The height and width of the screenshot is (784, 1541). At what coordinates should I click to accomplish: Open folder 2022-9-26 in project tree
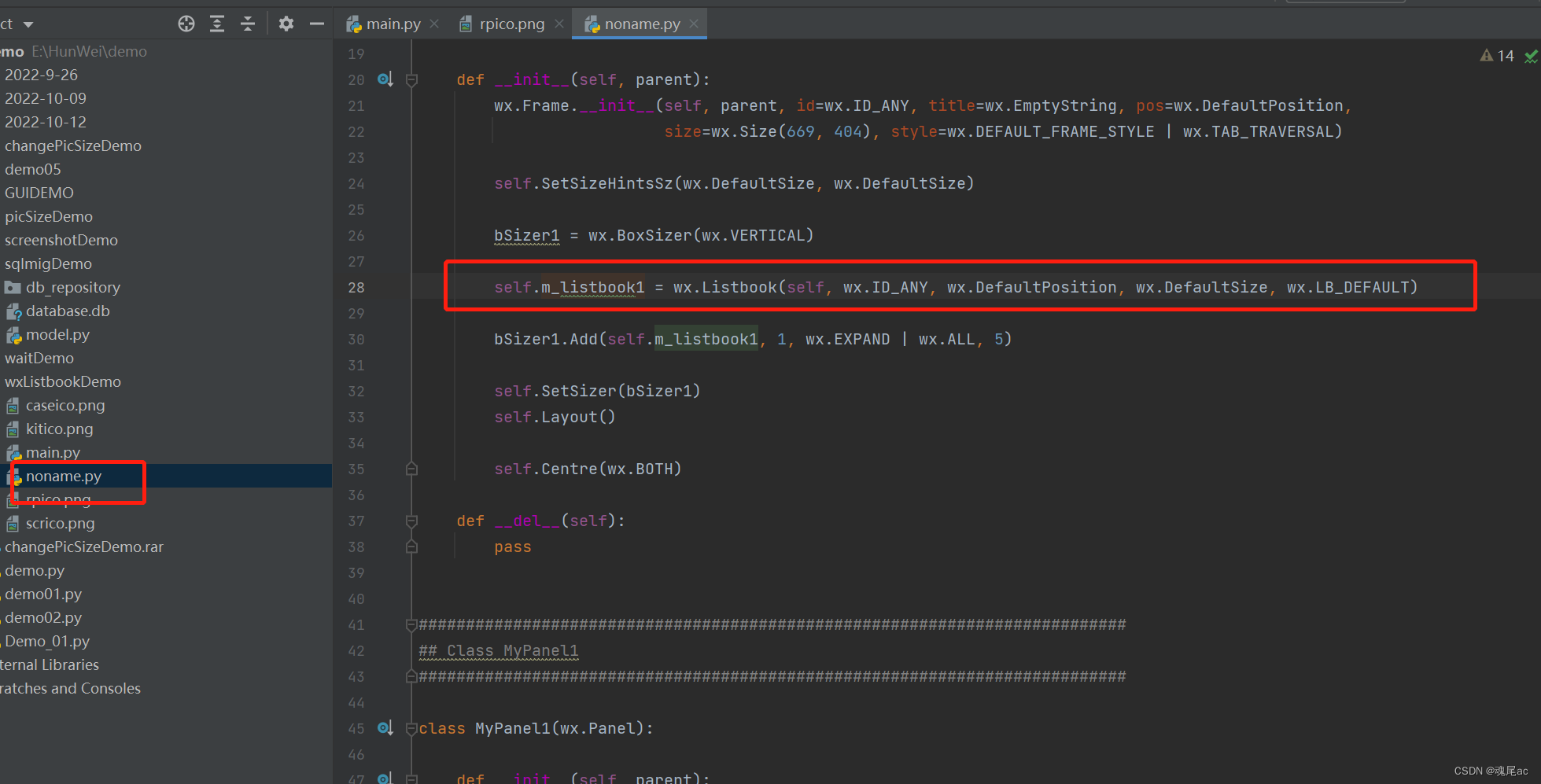point(41,75)
